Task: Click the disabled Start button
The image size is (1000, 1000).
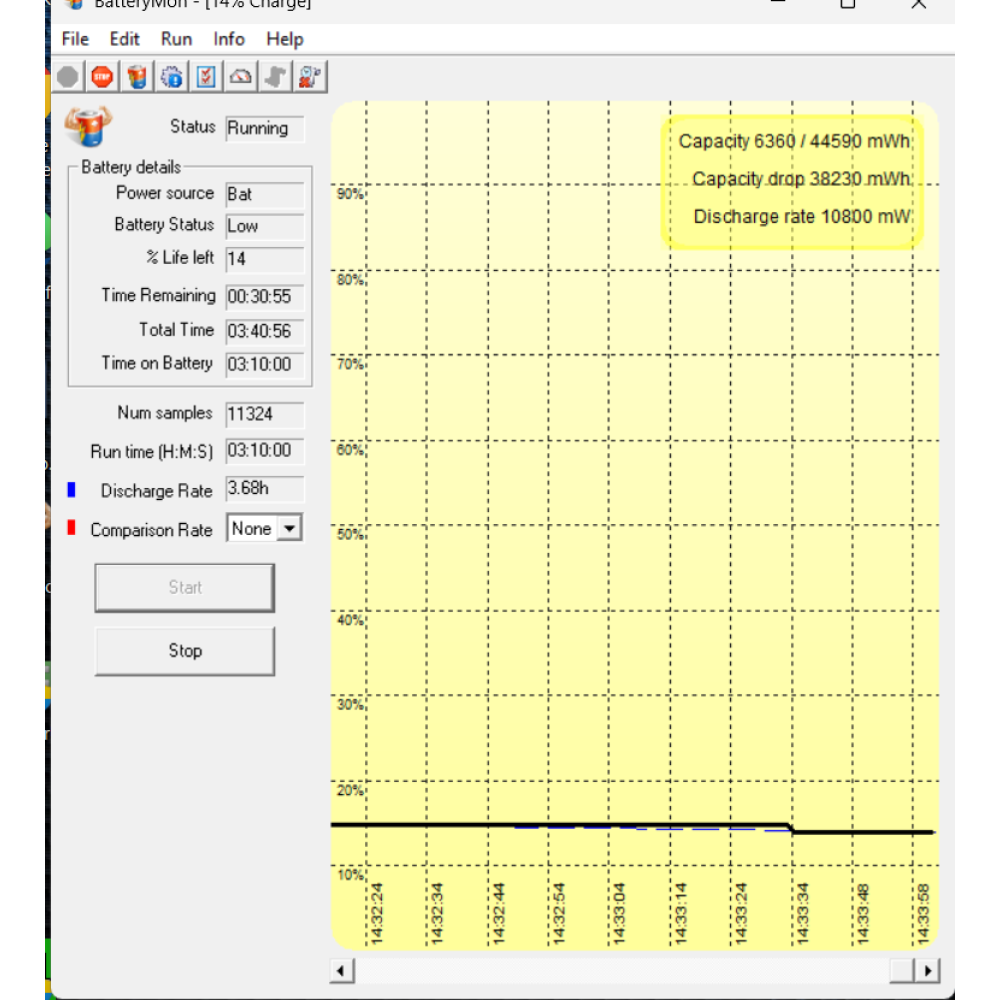Action: click(184, 588)
